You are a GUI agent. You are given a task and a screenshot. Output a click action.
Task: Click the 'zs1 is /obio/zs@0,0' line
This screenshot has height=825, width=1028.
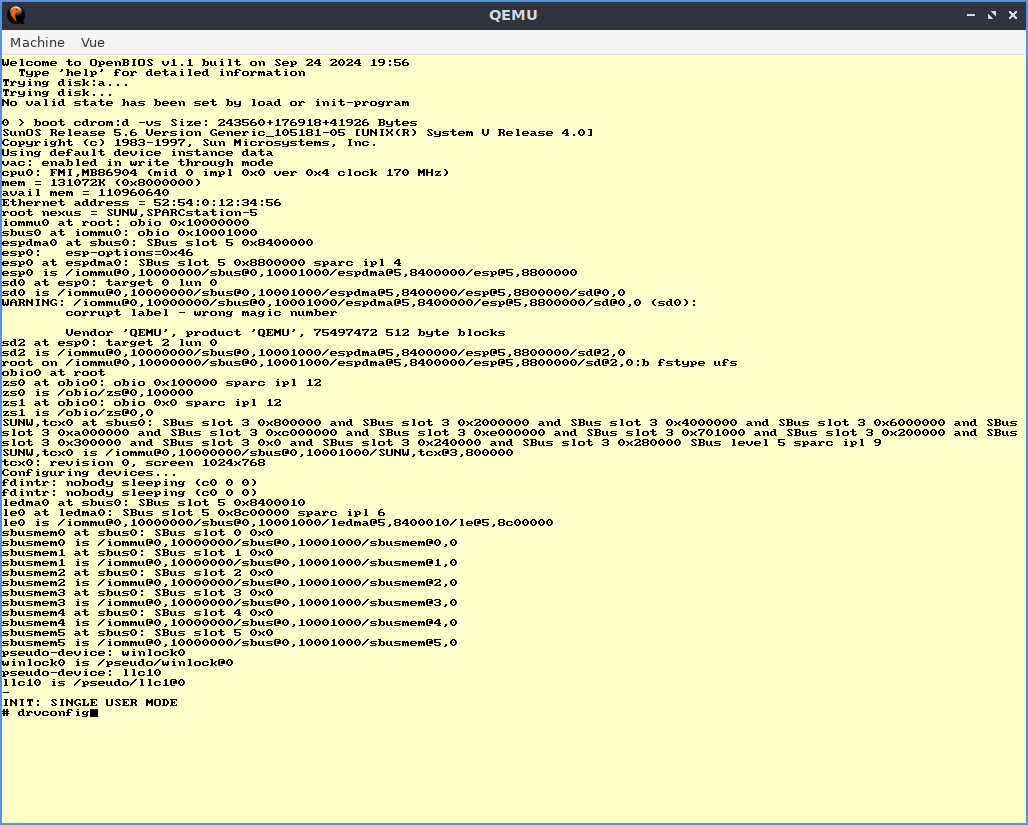coord(77,412)
